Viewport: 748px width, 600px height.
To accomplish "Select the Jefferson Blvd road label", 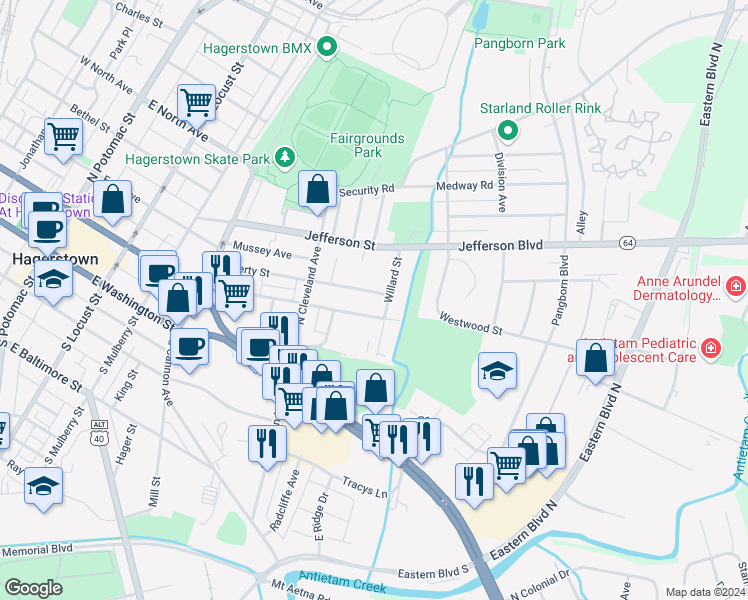I will tap(500, 246).
